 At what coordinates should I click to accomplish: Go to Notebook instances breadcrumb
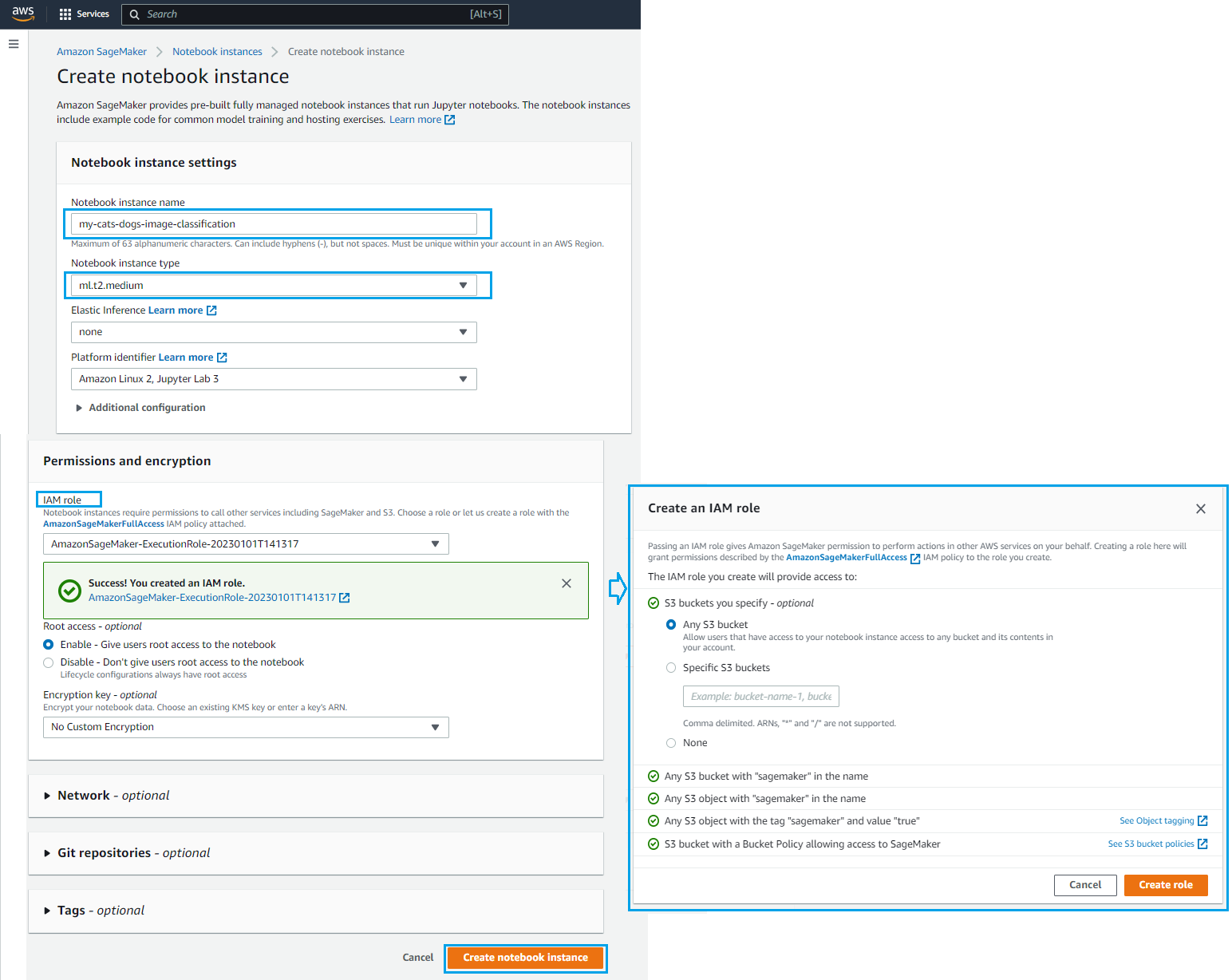pos(216,51)
